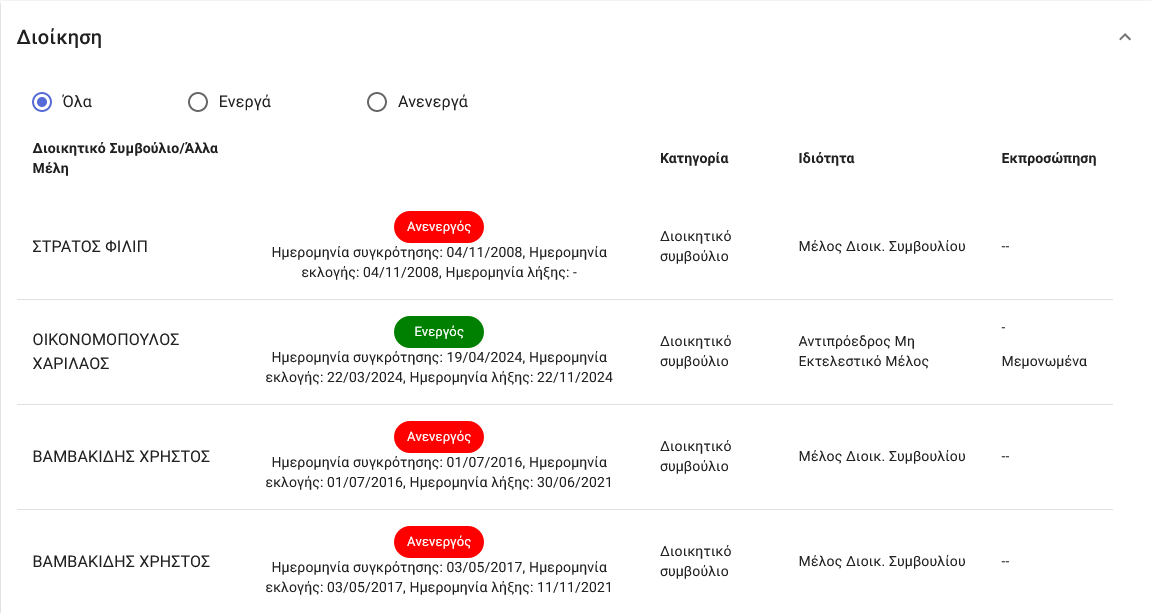
Task: Click the name ΣΤΡΑΤΟΣ ΦΙΛΙΠ
Action: (x=90, y=246)
